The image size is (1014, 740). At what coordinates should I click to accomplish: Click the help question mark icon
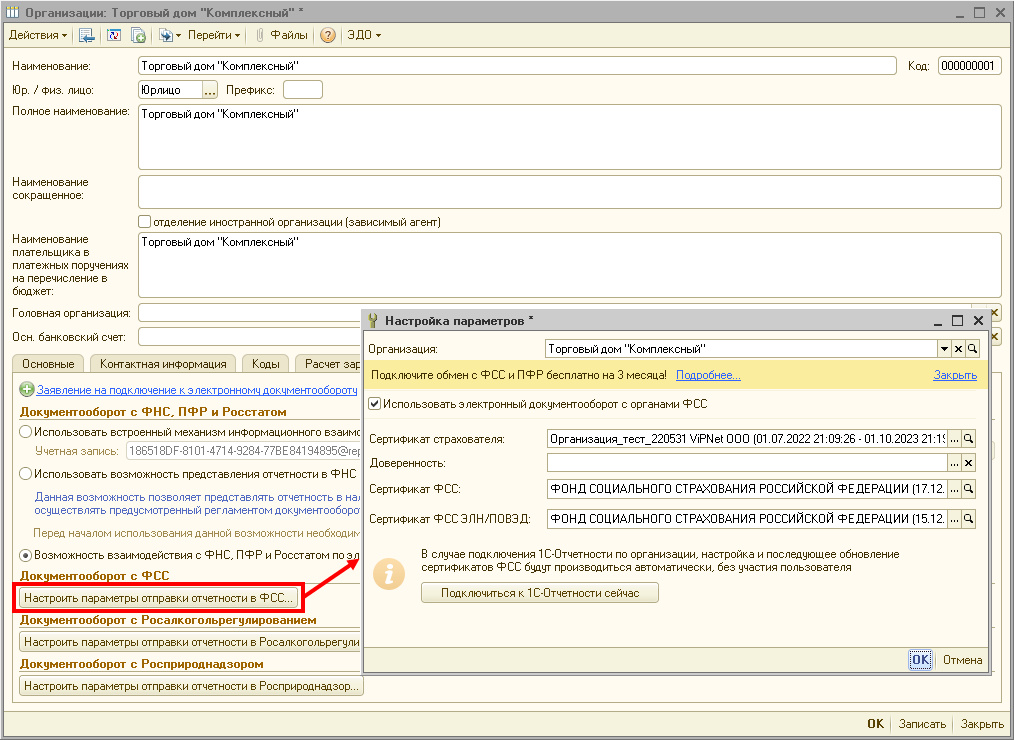pos(327,35)
